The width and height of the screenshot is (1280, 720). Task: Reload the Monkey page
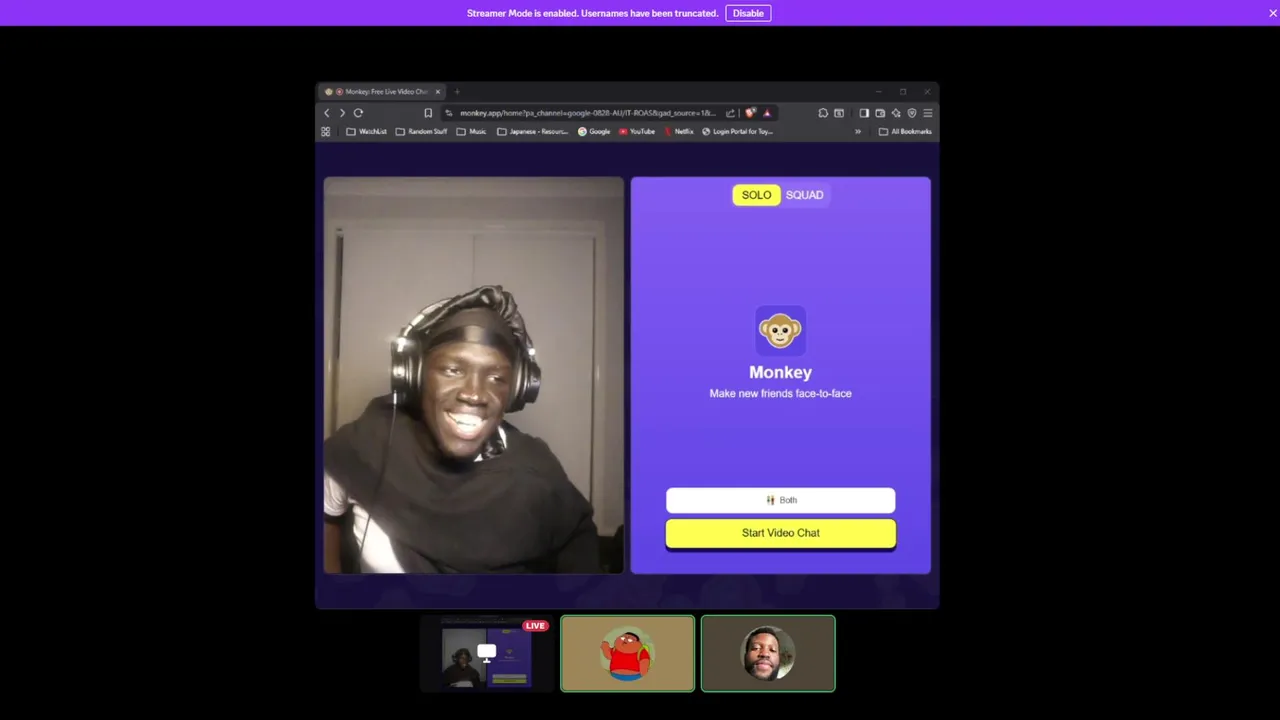[358, 113]
